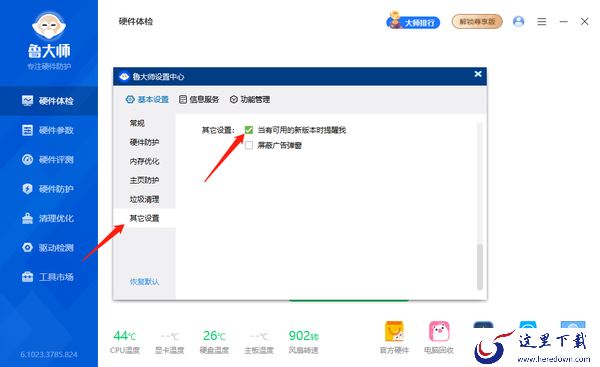Screen dimensions: 600x367
Task: Enable 屏蔽广告弹窗 checkbox
Action: click(x=249, y=145)
